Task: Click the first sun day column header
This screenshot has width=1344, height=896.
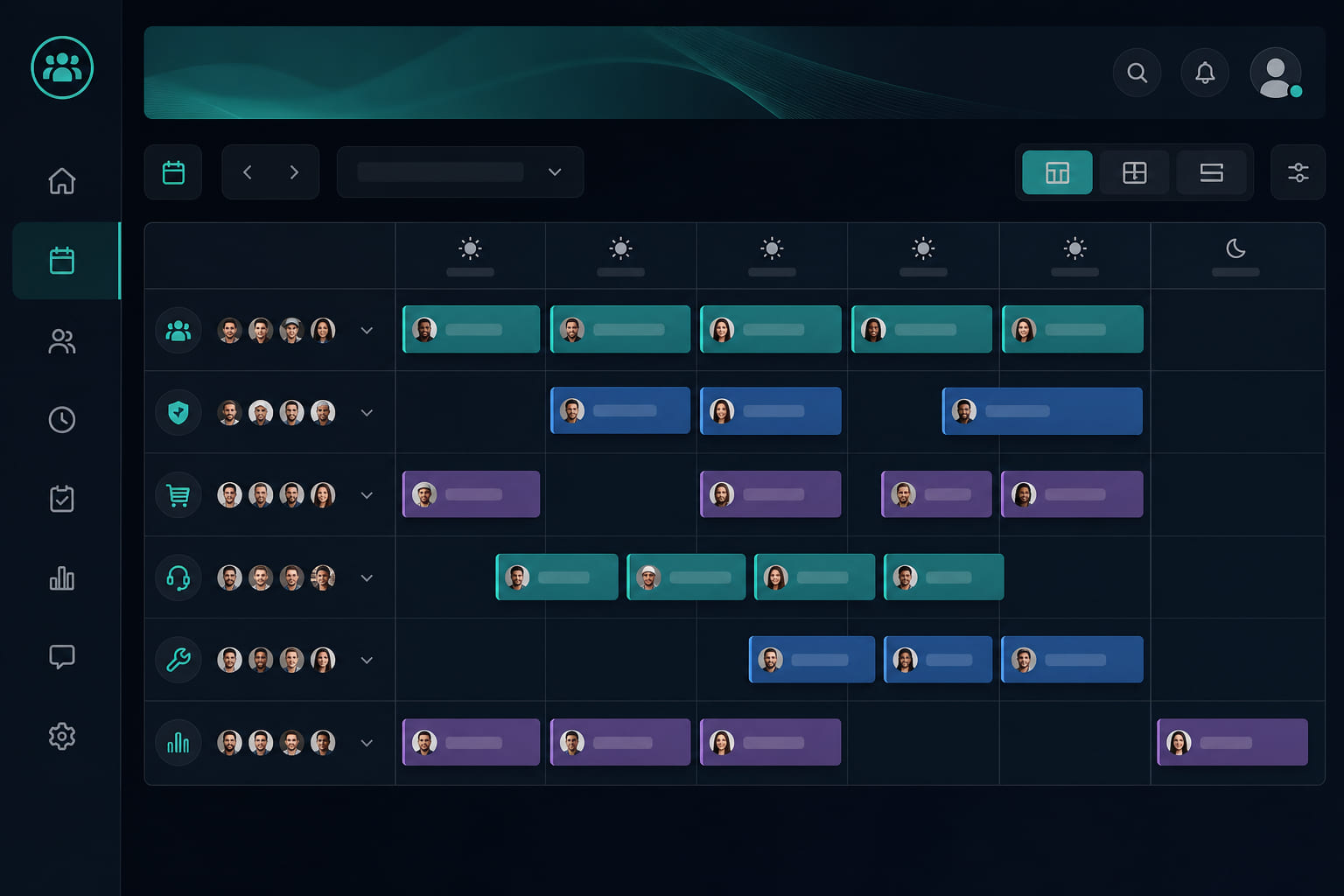Action: (470, 255)
